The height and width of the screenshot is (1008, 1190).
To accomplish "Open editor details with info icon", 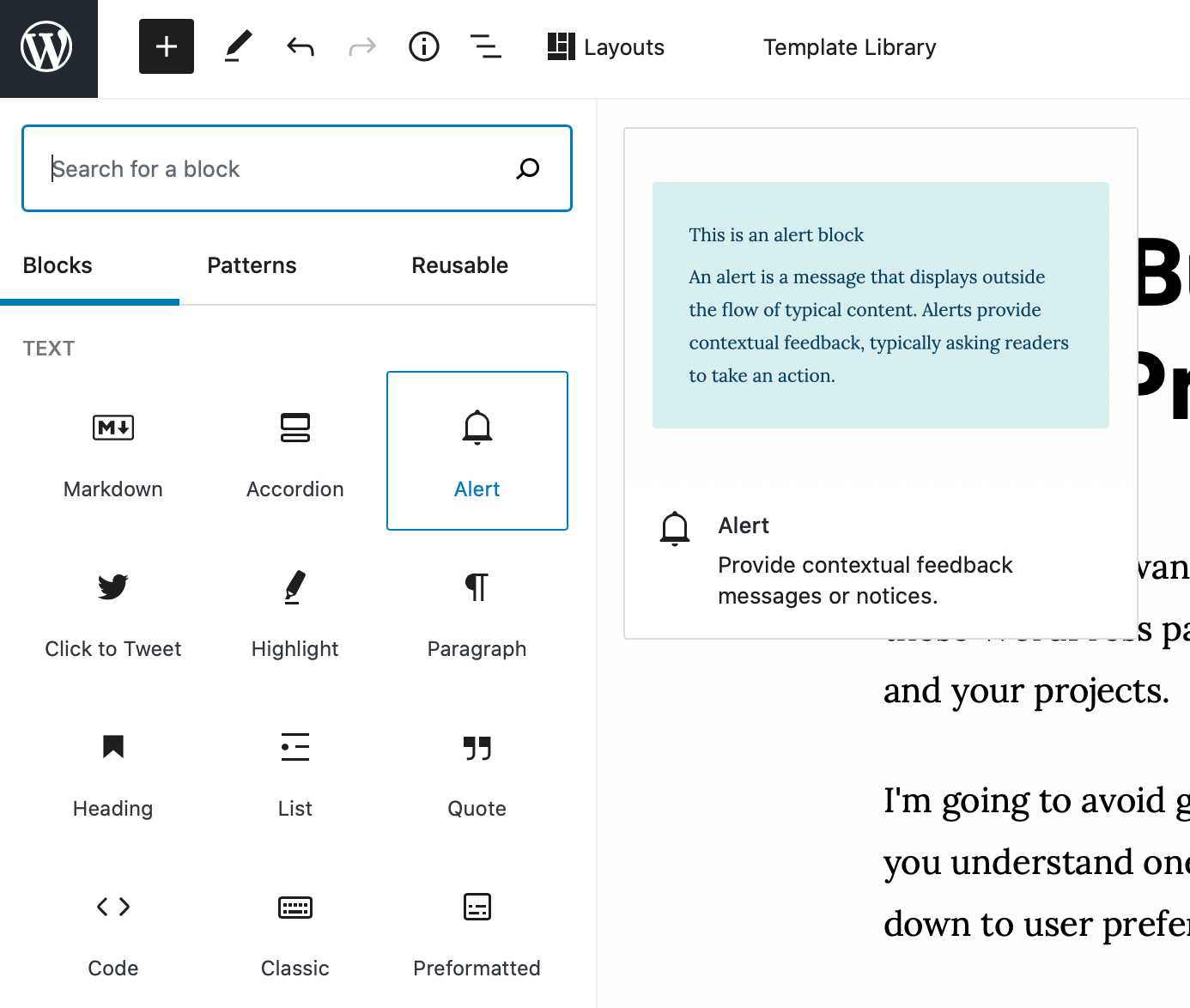I will tap(423, 47).
